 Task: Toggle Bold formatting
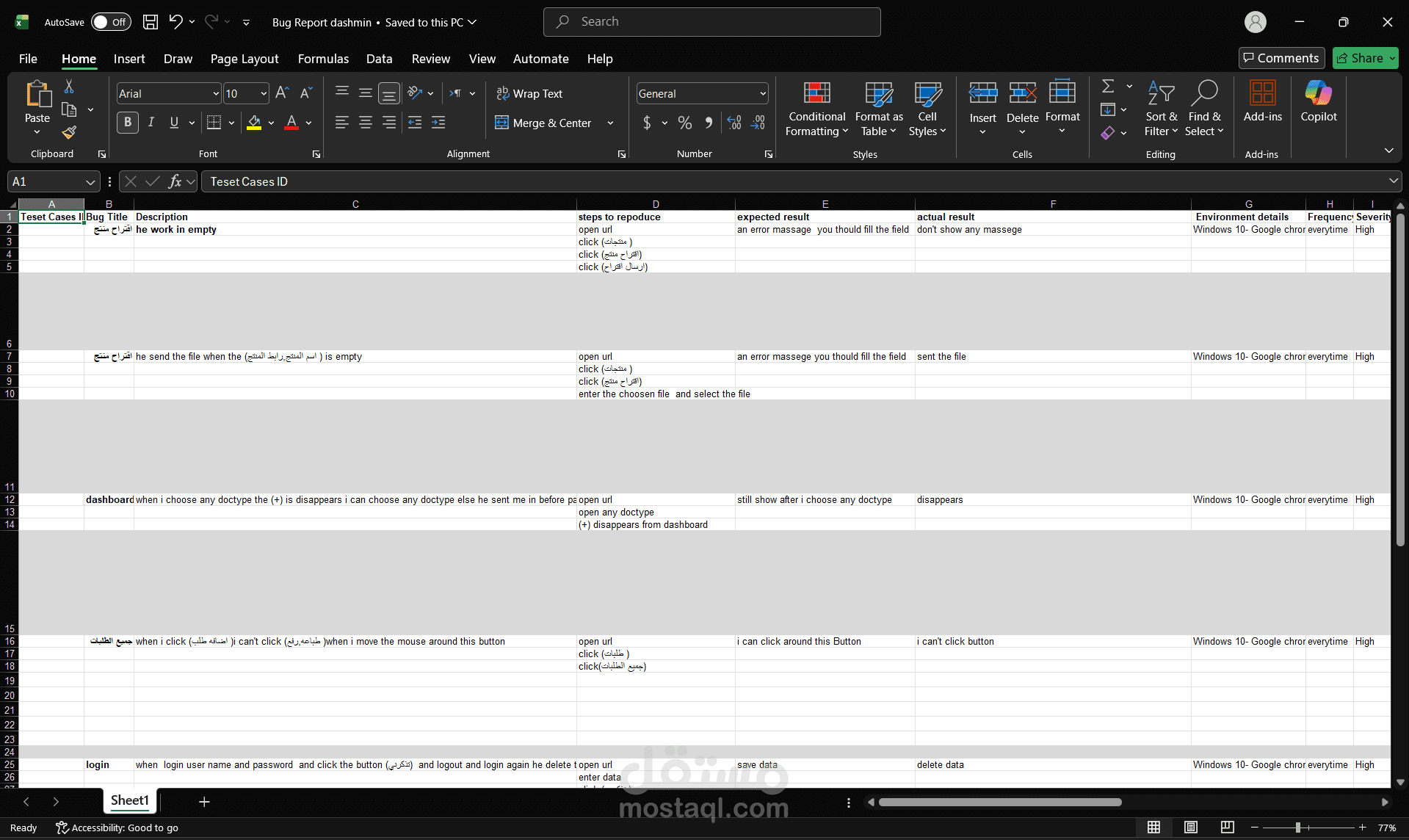tap(128, 123)
